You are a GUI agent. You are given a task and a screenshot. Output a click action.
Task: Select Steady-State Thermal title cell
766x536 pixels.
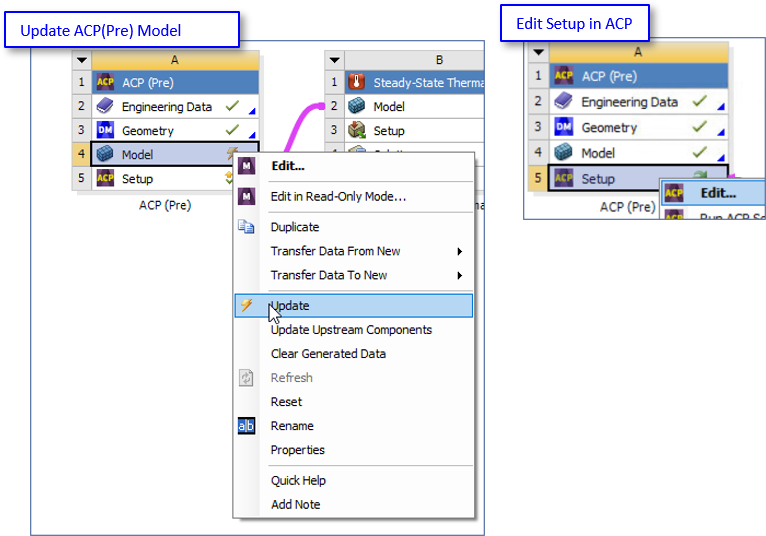pos(414,82)
